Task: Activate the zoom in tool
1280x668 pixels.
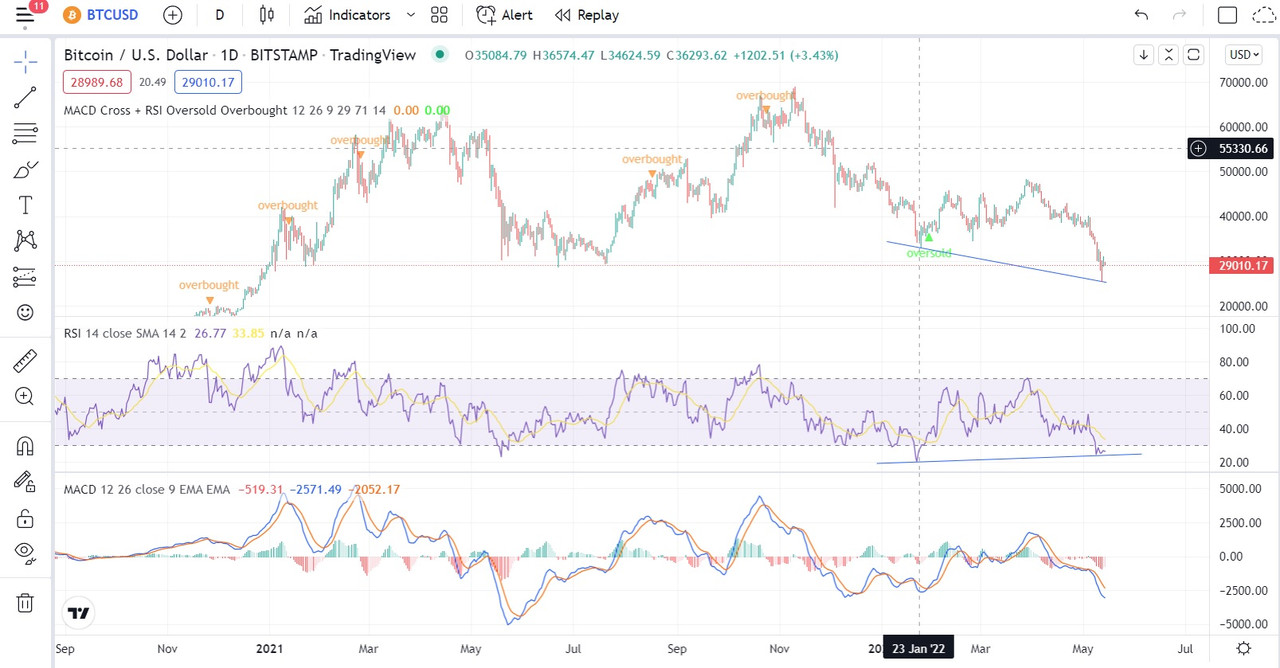Action: pos(25,396)
